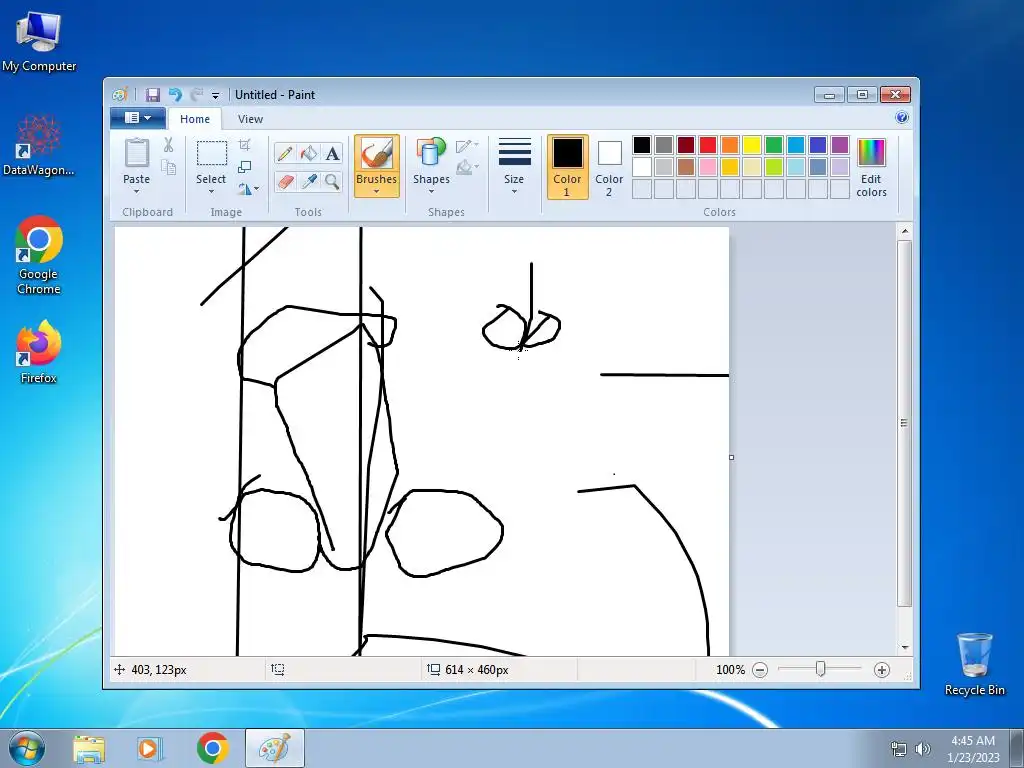Click the Copy icon in Clipboard group

coord(168,168)
